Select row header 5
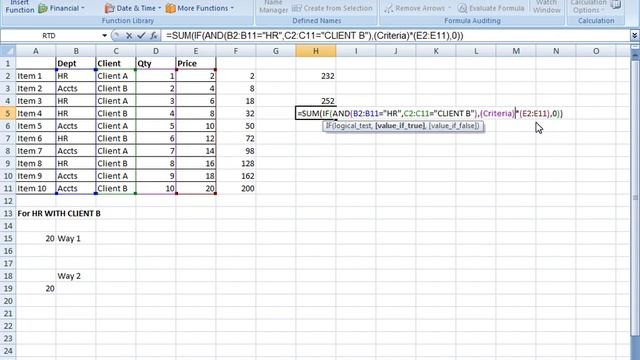 tap(8, 113)
